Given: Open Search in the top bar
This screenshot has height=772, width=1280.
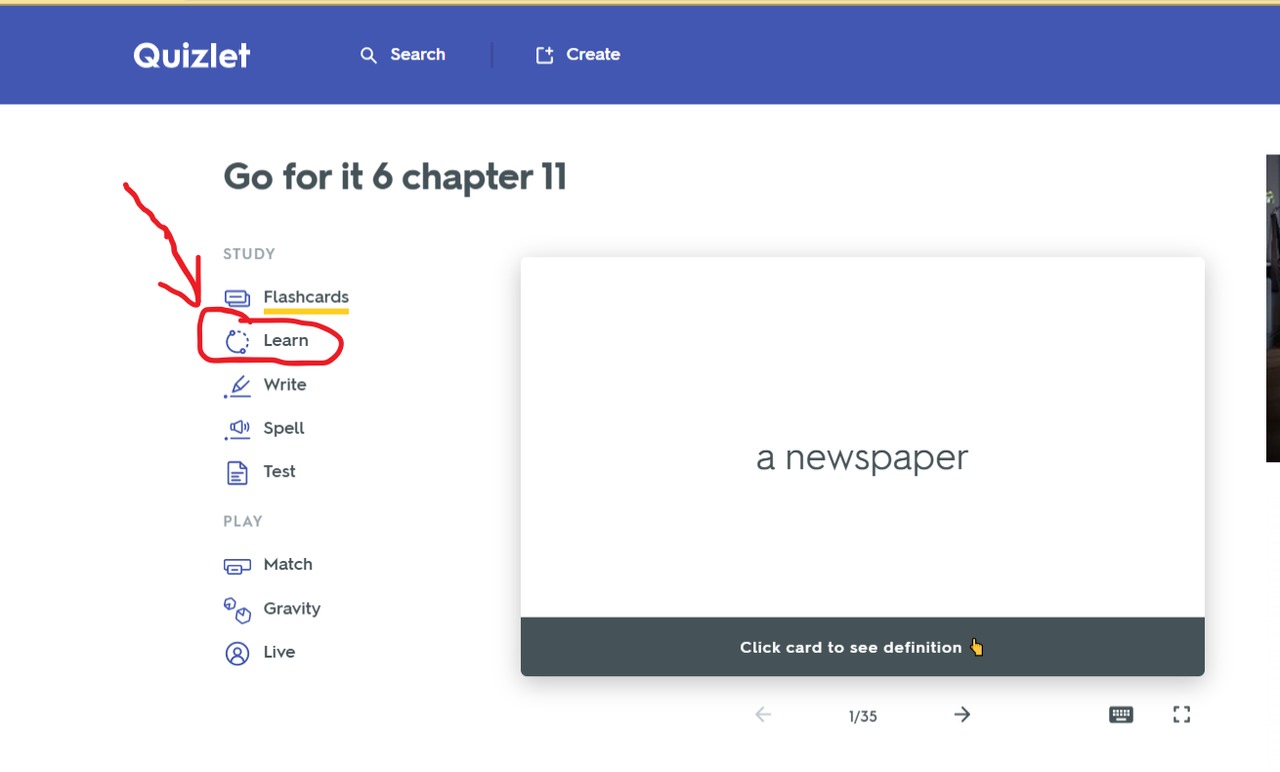Looking at the screenshot, I should point(403,55).
